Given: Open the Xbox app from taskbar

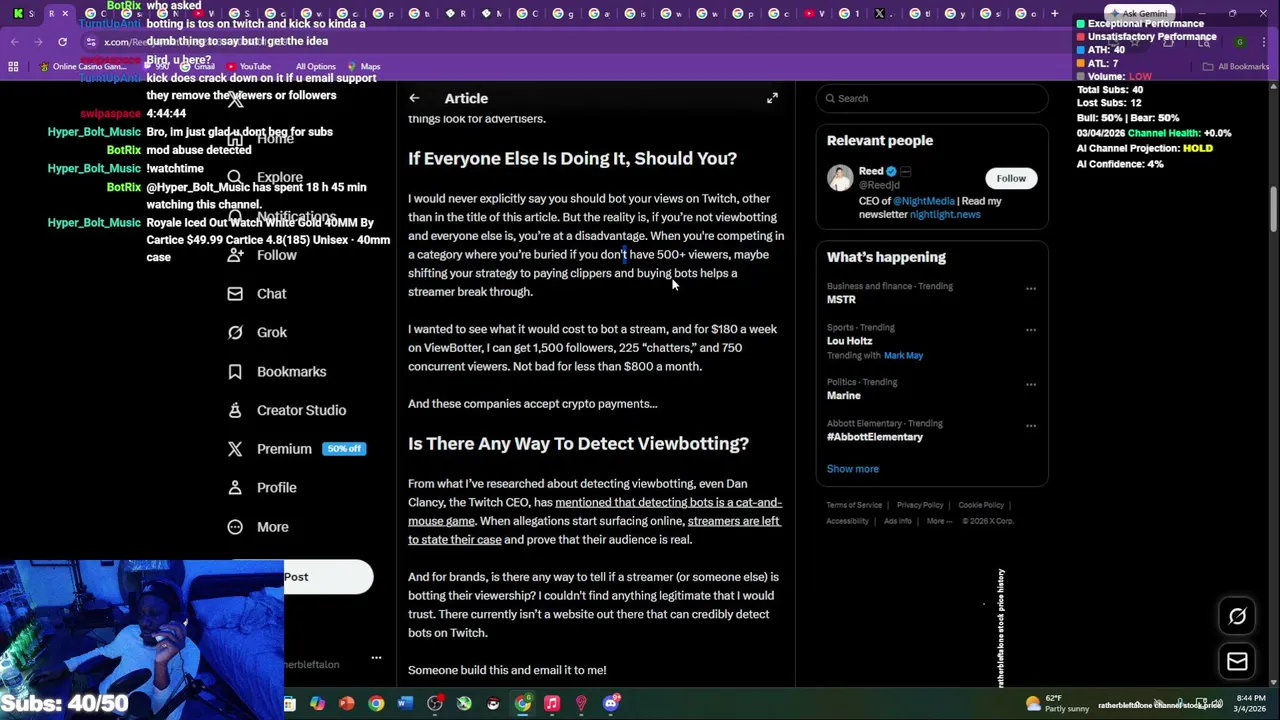Looking at the screenshot, I should [x=464, y=704].
